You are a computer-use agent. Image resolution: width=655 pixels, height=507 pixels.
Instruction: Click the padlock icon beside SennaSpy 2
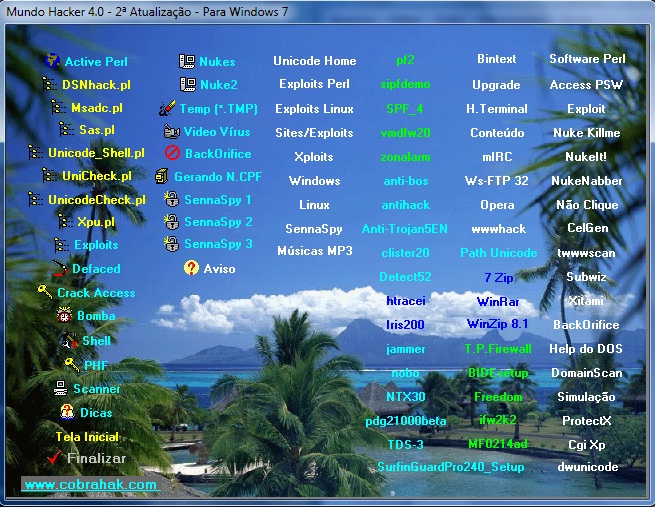[x=171, y=221]
